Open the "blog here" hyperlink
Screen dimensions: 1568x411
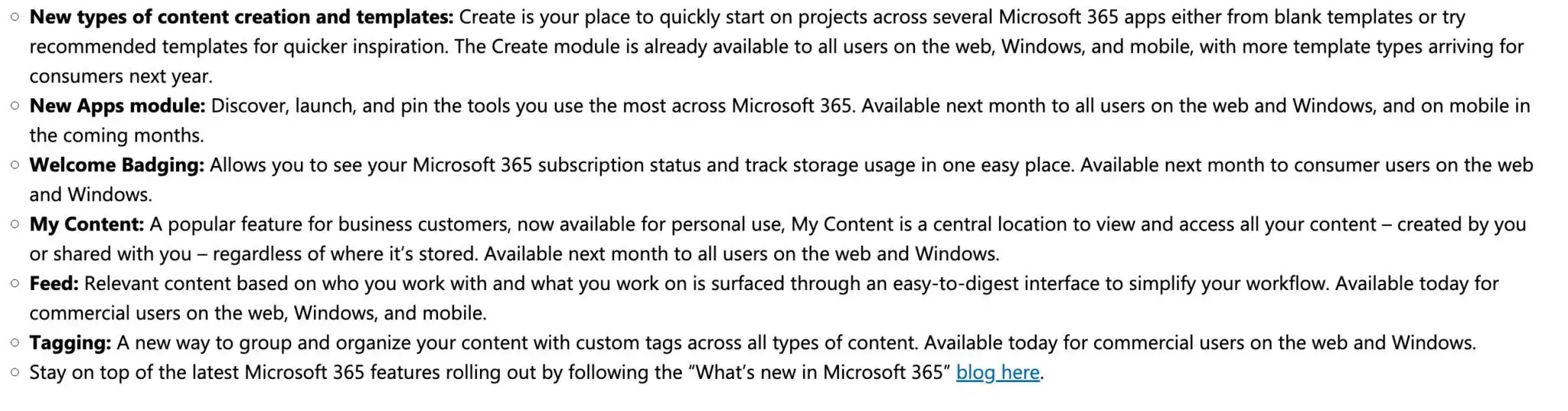click(x=998, y=373)
